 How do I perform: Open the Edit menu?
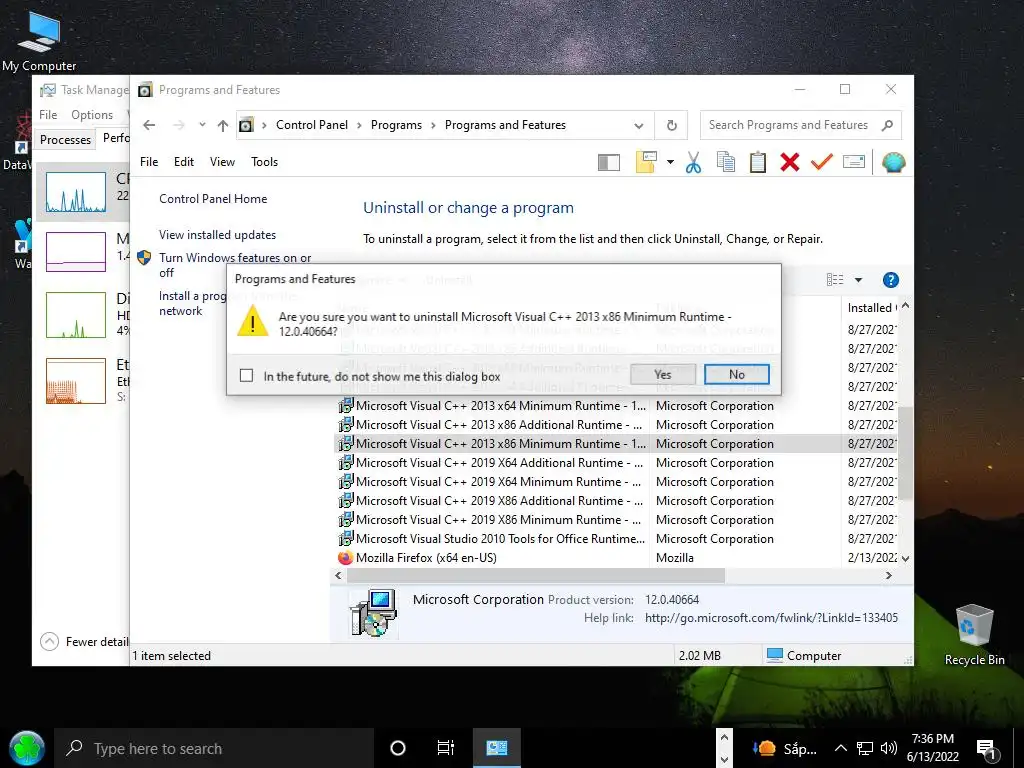[x=184, y=162]
